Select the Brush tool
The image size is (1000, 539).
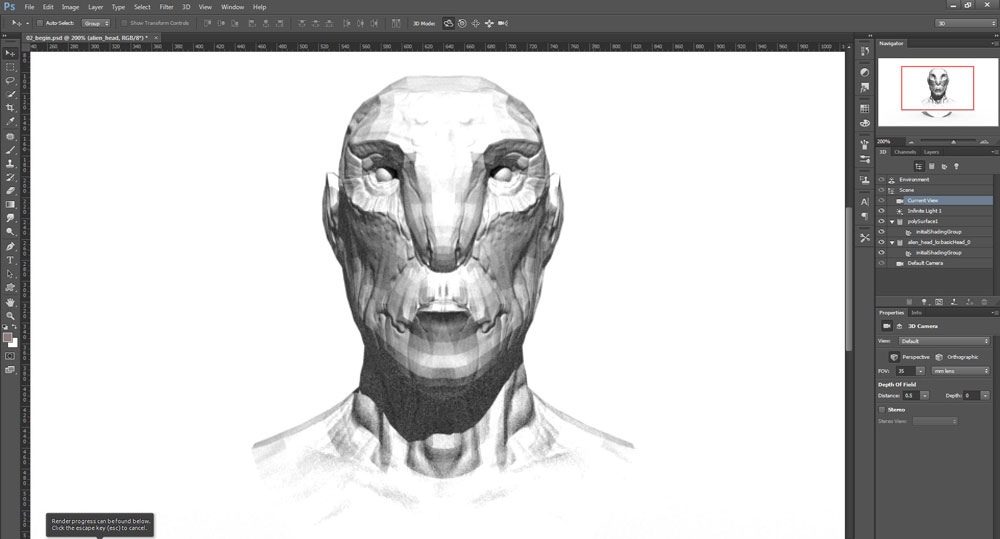coord(10,150)
